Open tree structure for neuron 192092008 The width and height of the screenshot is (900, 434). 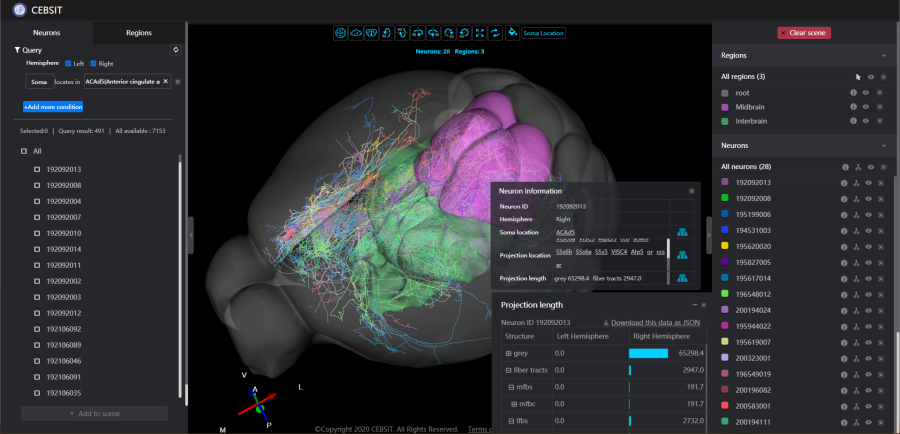[857, 198]
